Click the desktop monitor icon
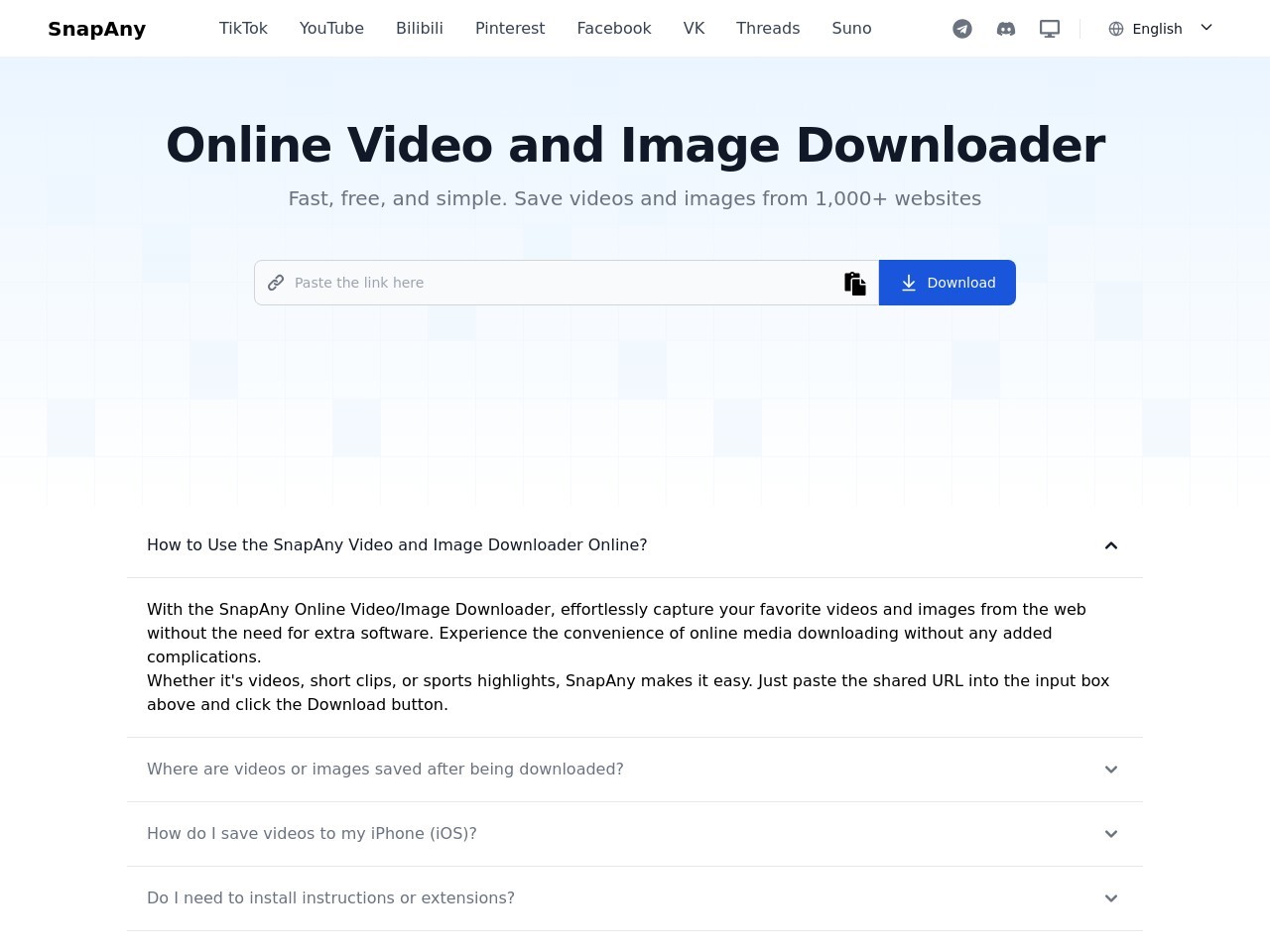 pyautogui.click(x=1050, y=29)
